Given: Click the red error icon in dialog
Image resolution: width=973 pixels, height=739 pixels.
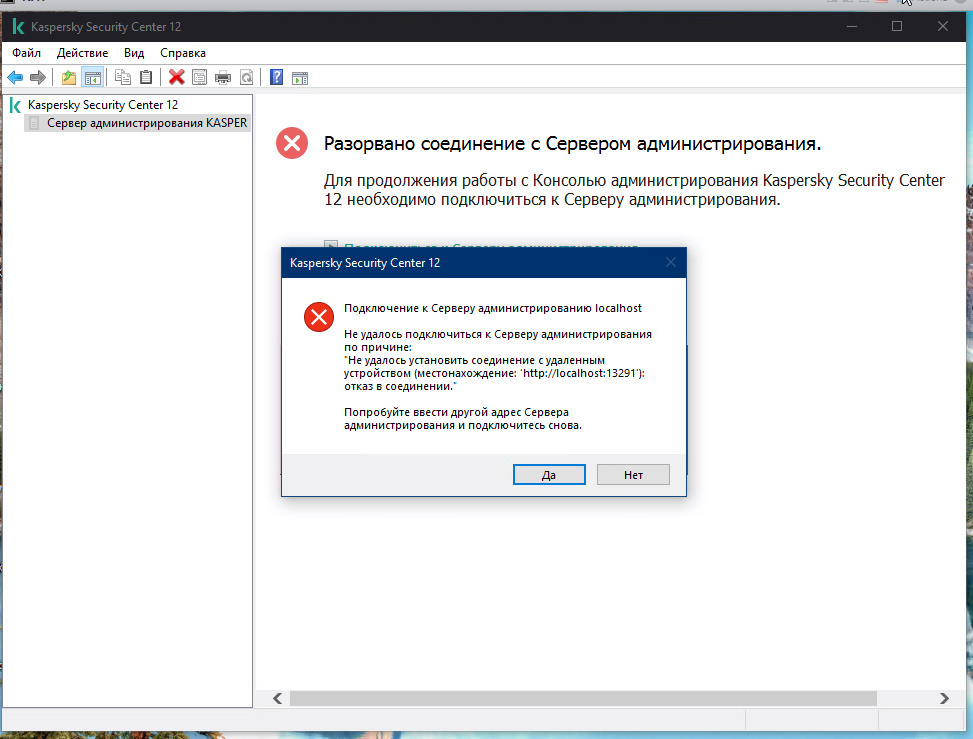Looking at the screenshot, I should coord(319,317).
